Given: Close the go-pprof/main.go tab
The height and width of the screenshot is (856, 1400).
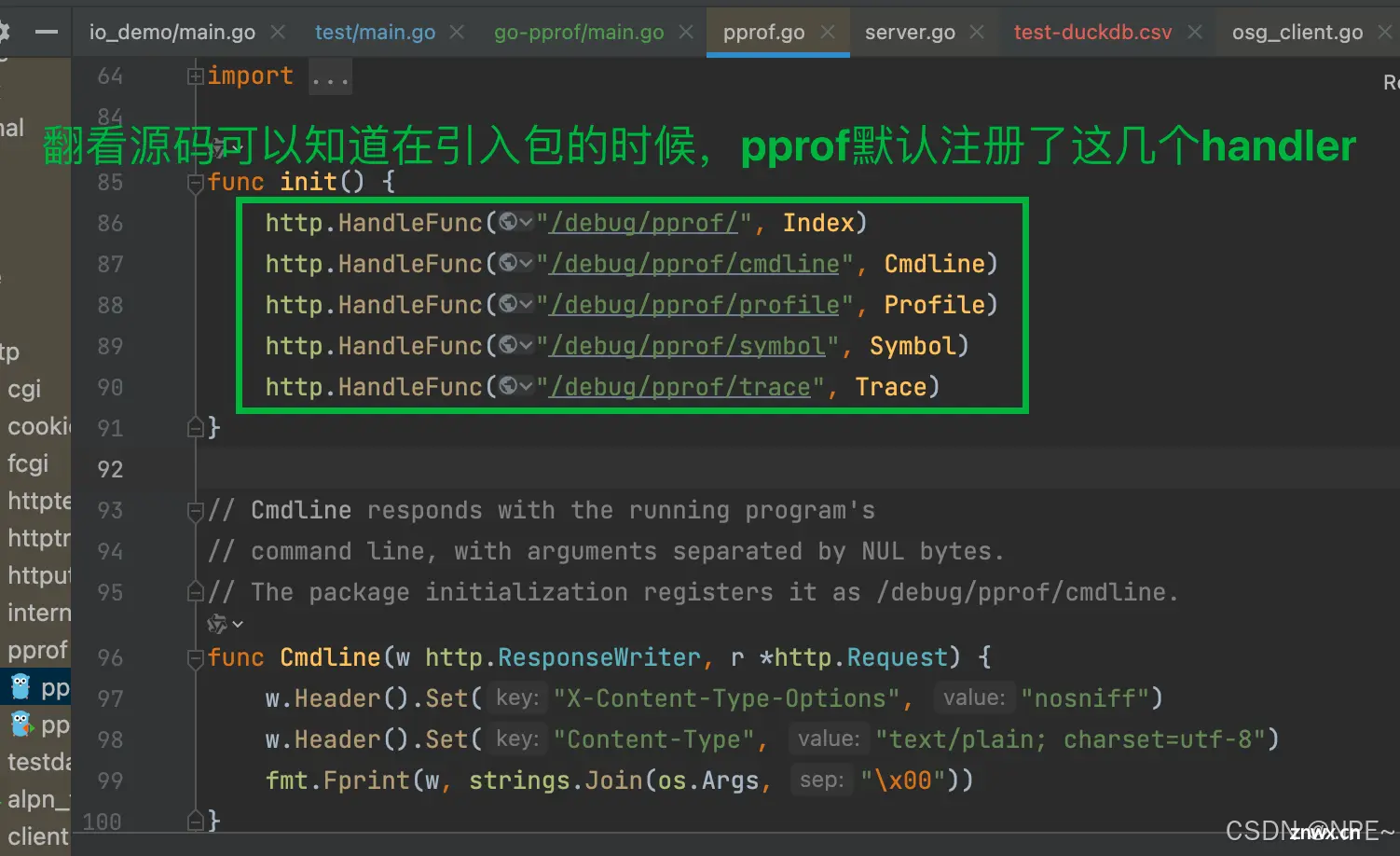Looking at the screenshot, I should [x=686, y=33].
